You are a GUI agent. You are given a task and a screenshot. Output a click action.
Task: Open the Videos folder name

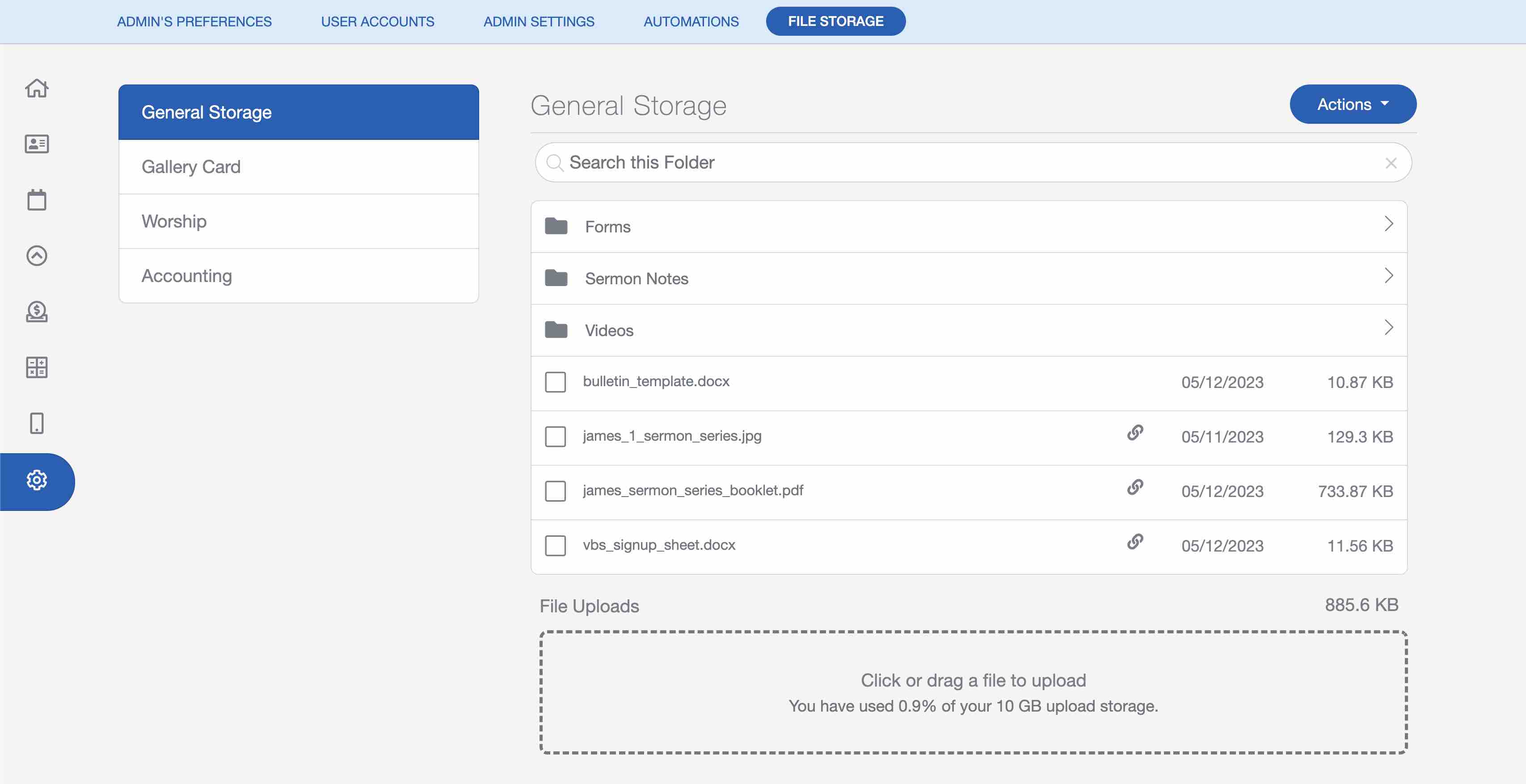point(609,331)
